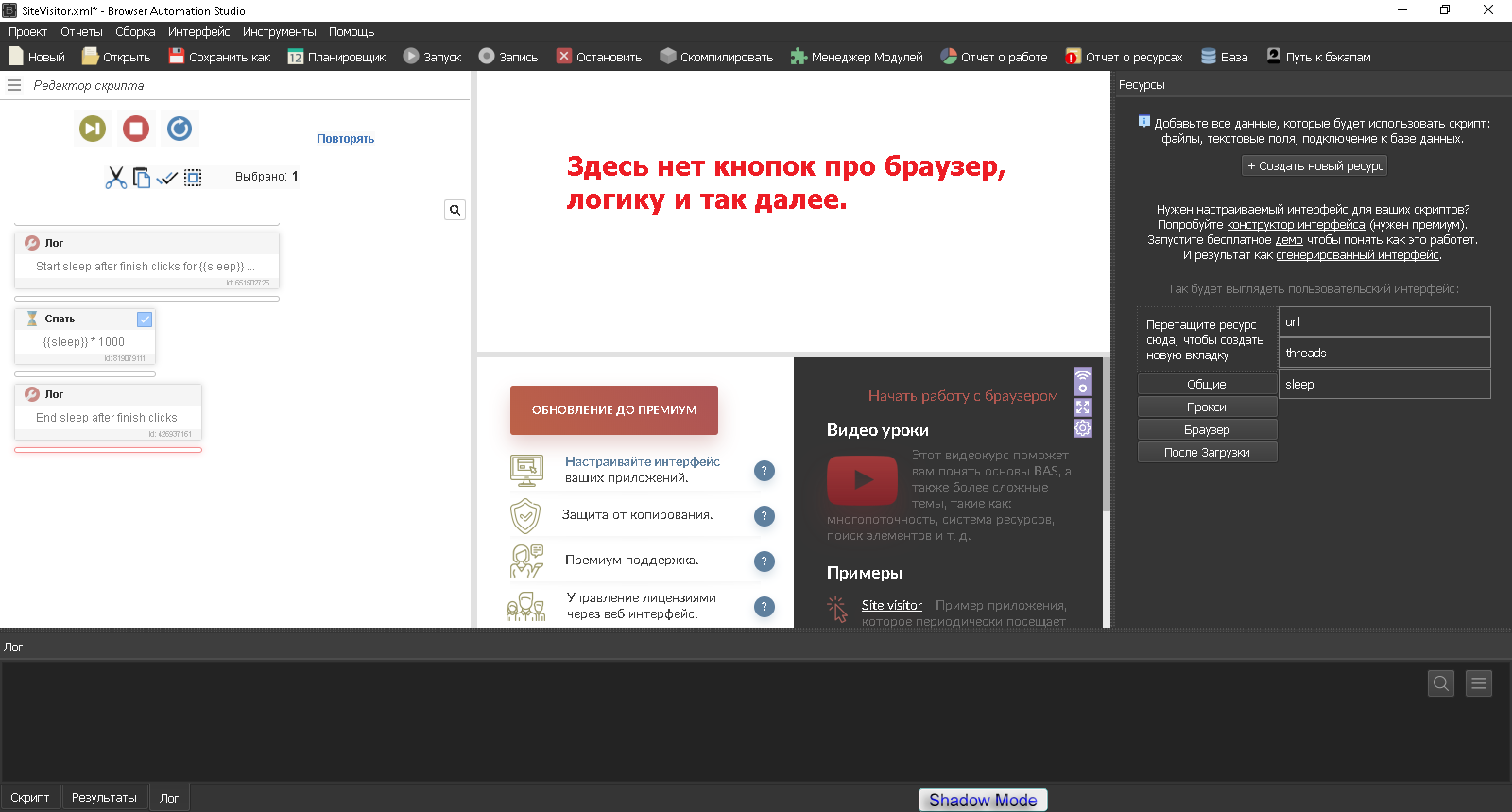1512x812 pixels.
Task: Open Отчет о ресурсах report
Action: click(1124, 57)
